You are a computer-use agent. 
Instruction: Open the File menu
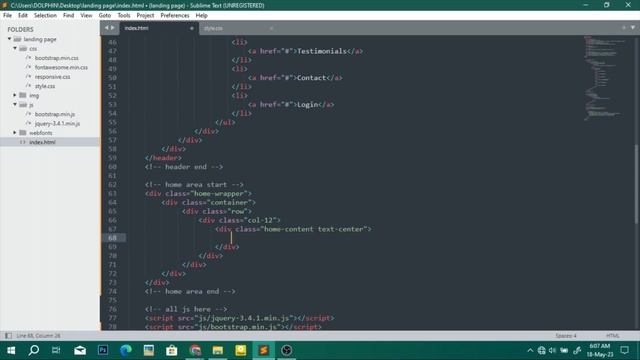click(x=7, y=16)
